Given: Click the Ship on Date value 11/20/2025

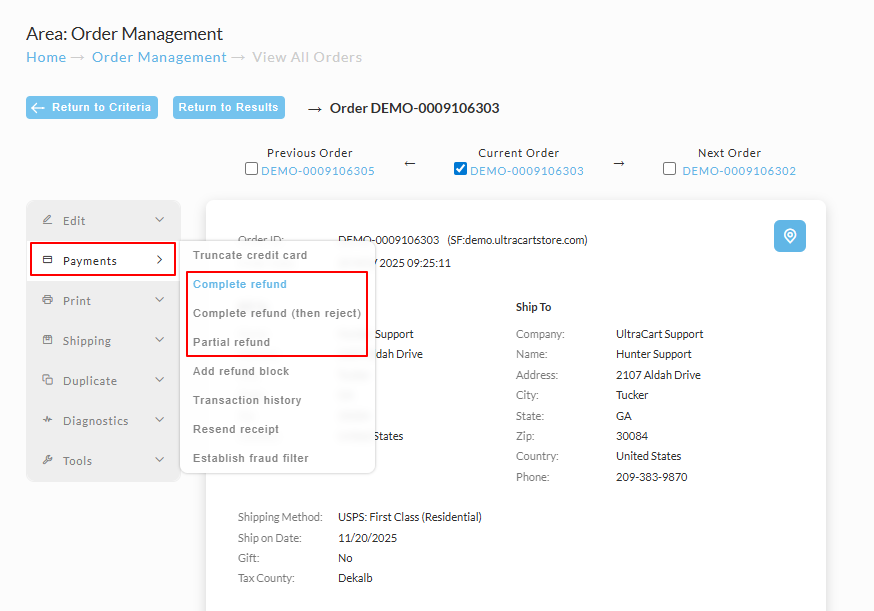Looking at the screenshot, I should point(367,538).
